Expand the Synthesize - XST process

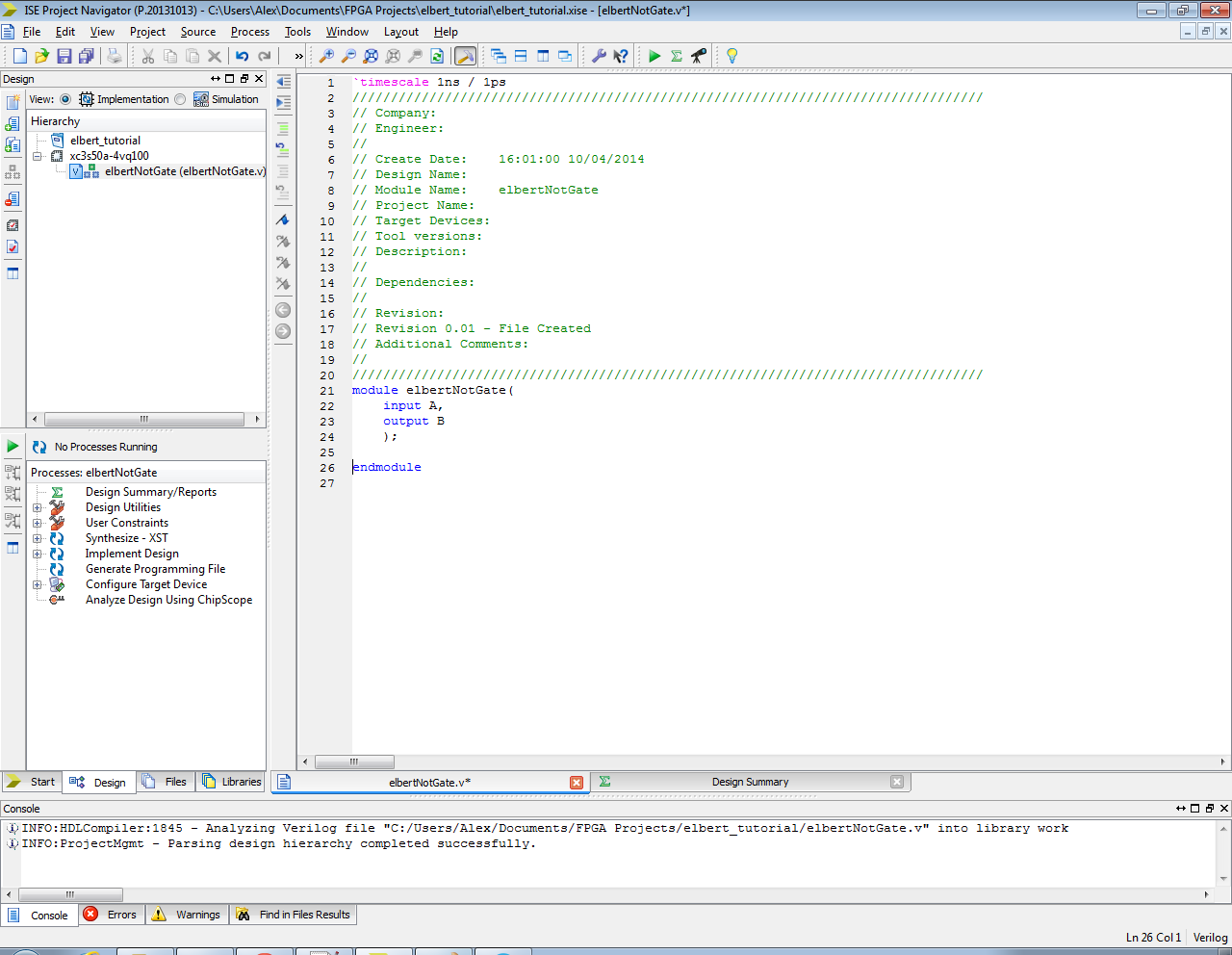(x=38, y=538)
